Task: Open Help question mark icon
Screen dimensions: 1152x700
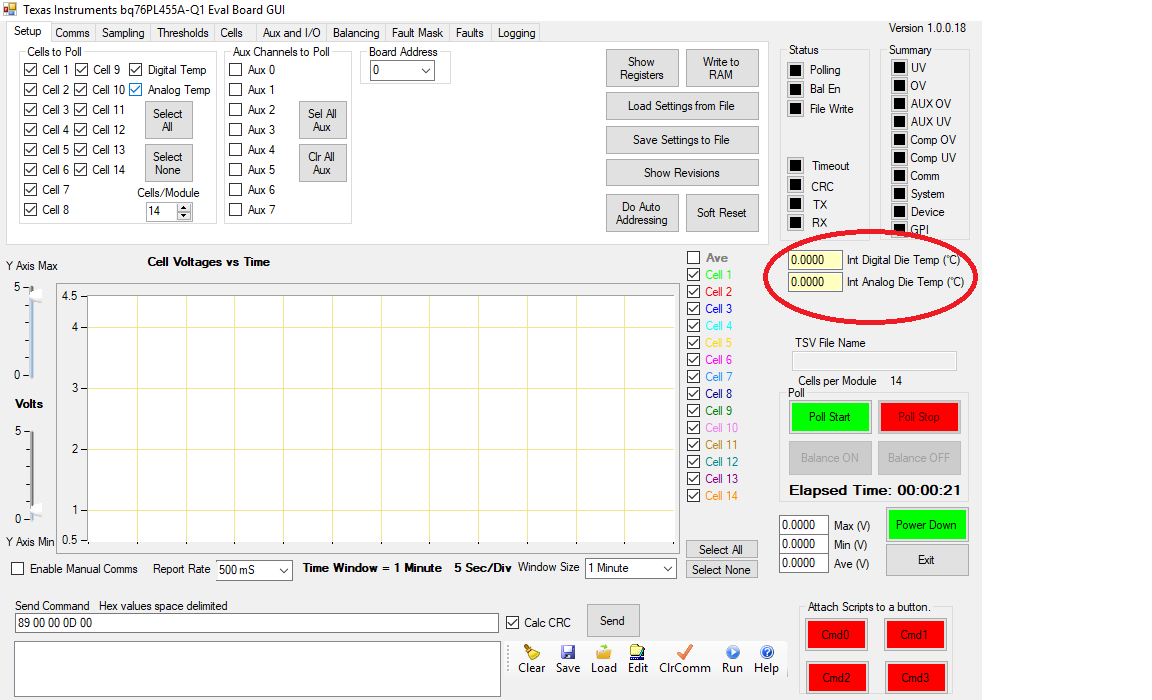Action: coord(766,652)
